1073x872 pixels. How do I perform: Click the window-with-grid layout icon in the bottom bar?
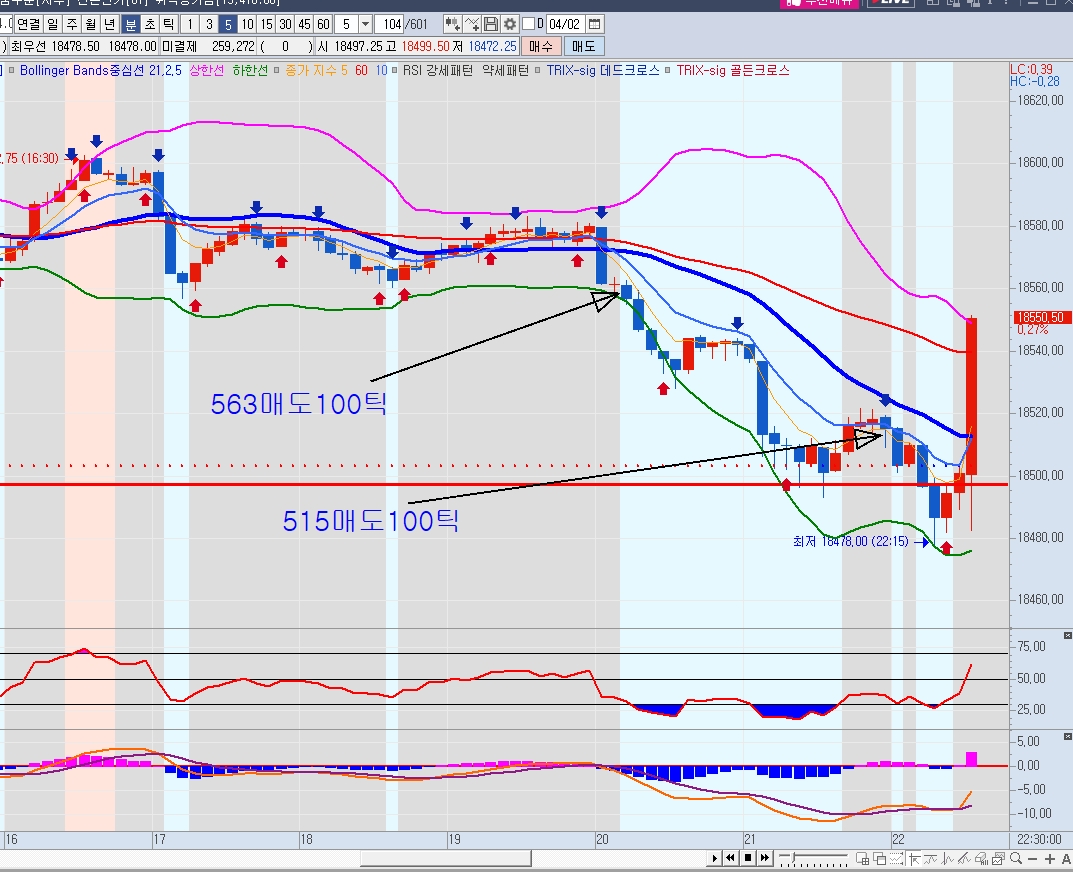coord(862,858)
